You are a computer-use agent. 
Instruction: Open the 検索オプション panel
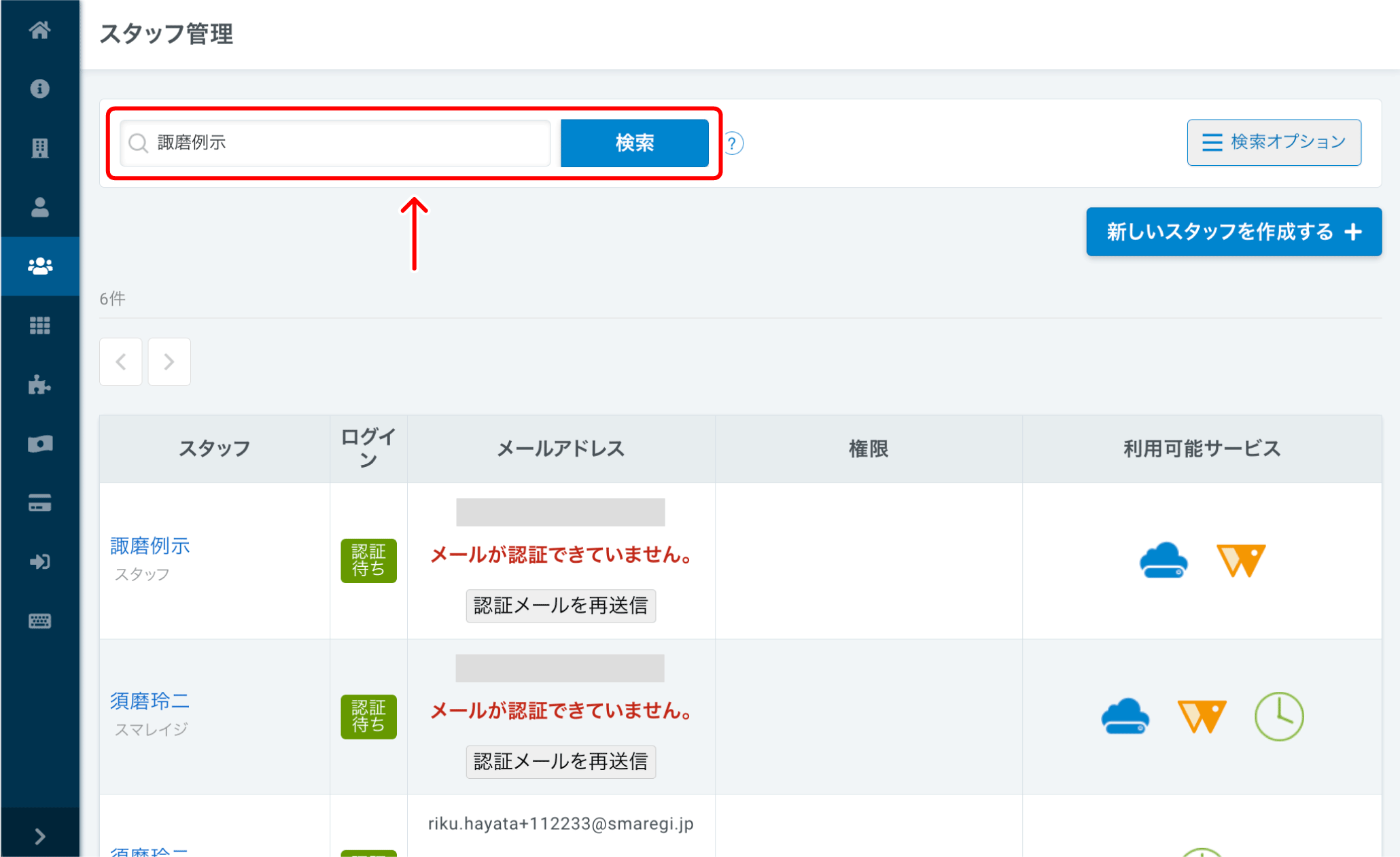coord(1274,142)
